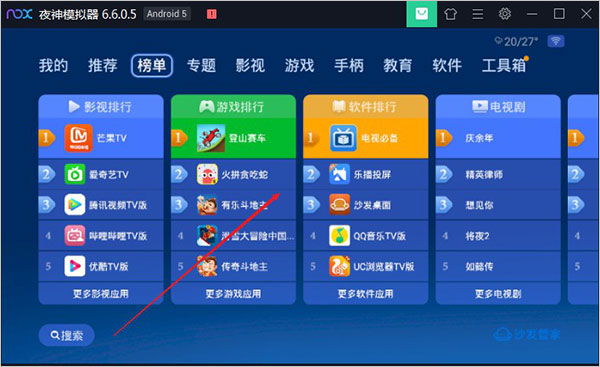This screenshot has height=367, width=600.
Task: Open the 滑雪大冒险中国 game icon
Action: tap(207, 236)
